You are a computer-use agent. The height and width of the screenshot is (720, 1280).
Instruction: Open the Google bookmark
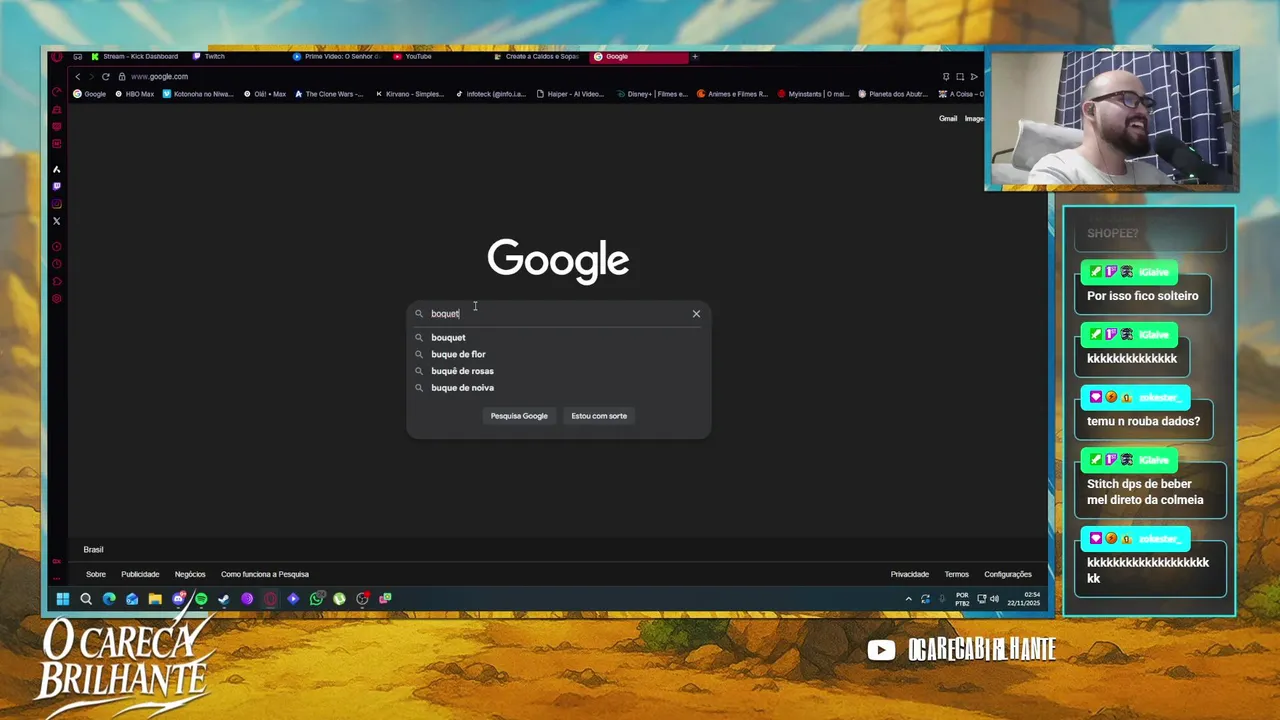(x=89, y=94)
